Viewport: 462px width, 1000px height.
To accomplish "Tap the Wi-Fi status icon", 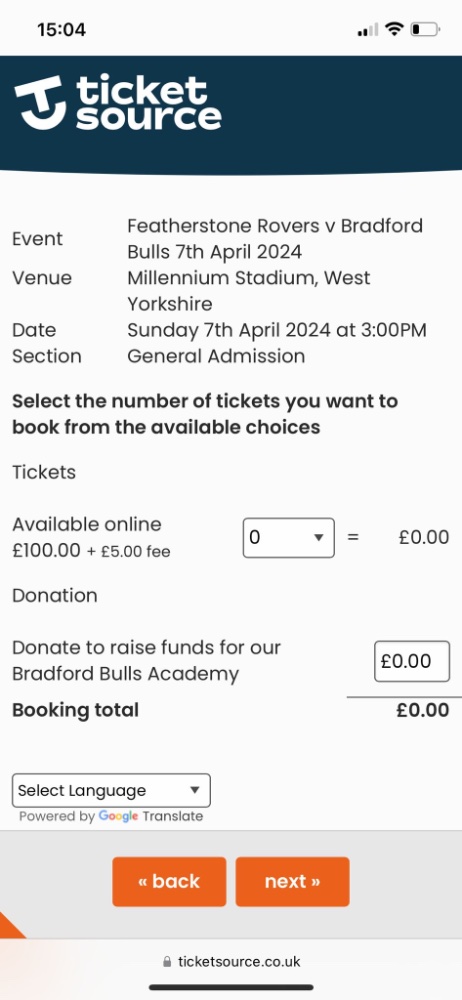I will pos(395,29).
